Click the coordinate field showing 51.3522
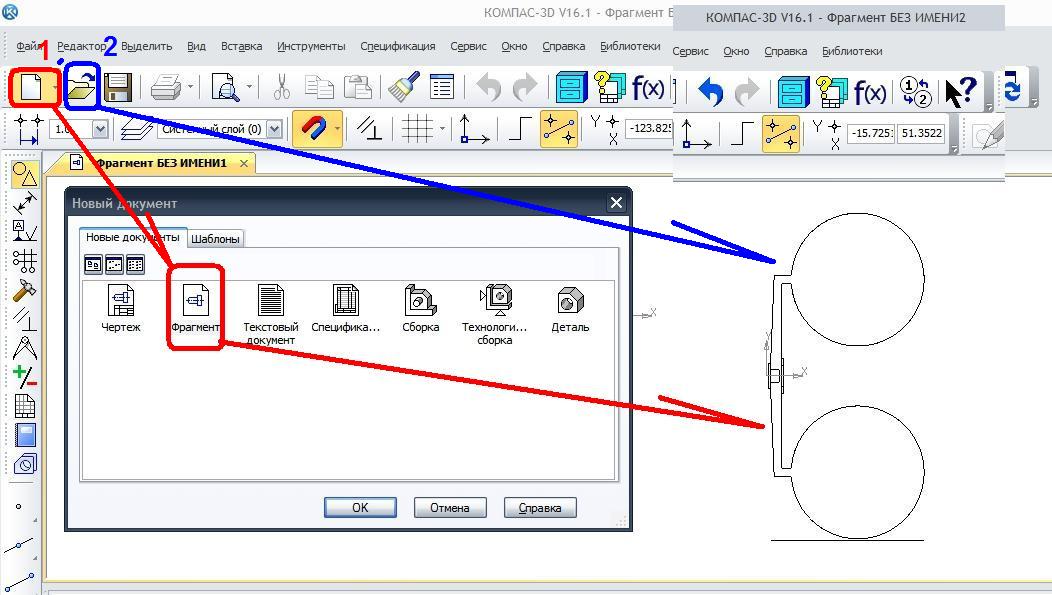The width and height of the screenshot is (1052, 595). pos(922,133)
